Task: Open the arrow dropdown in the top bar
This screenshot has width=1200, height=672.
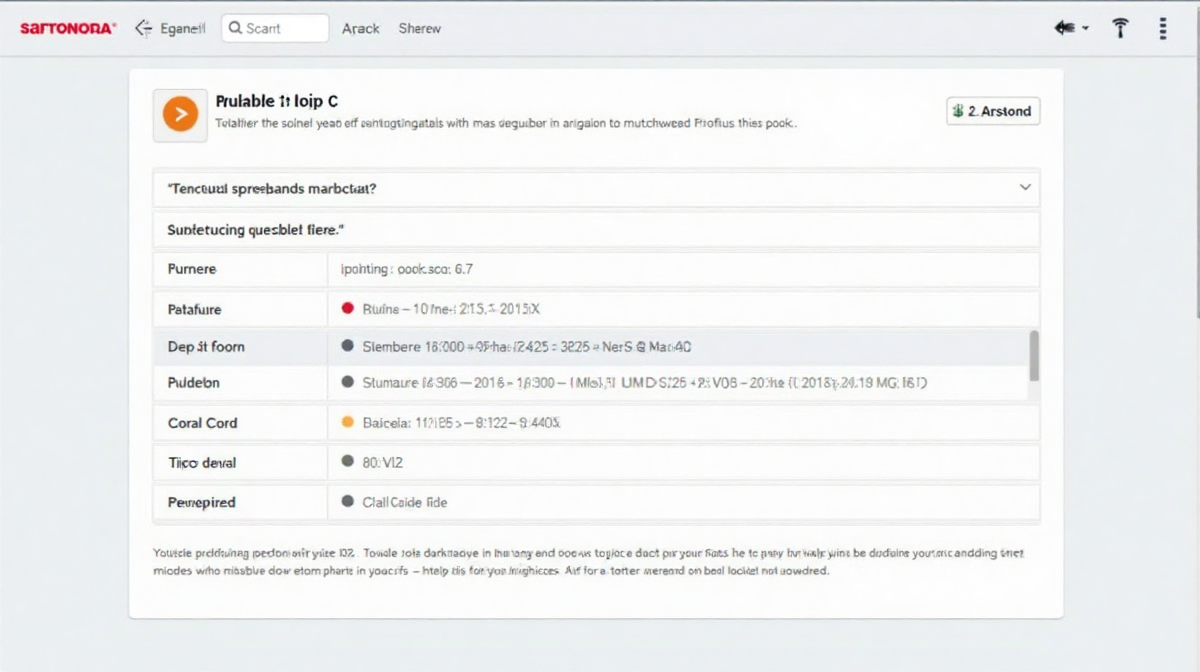Action: click(1071, 28)
